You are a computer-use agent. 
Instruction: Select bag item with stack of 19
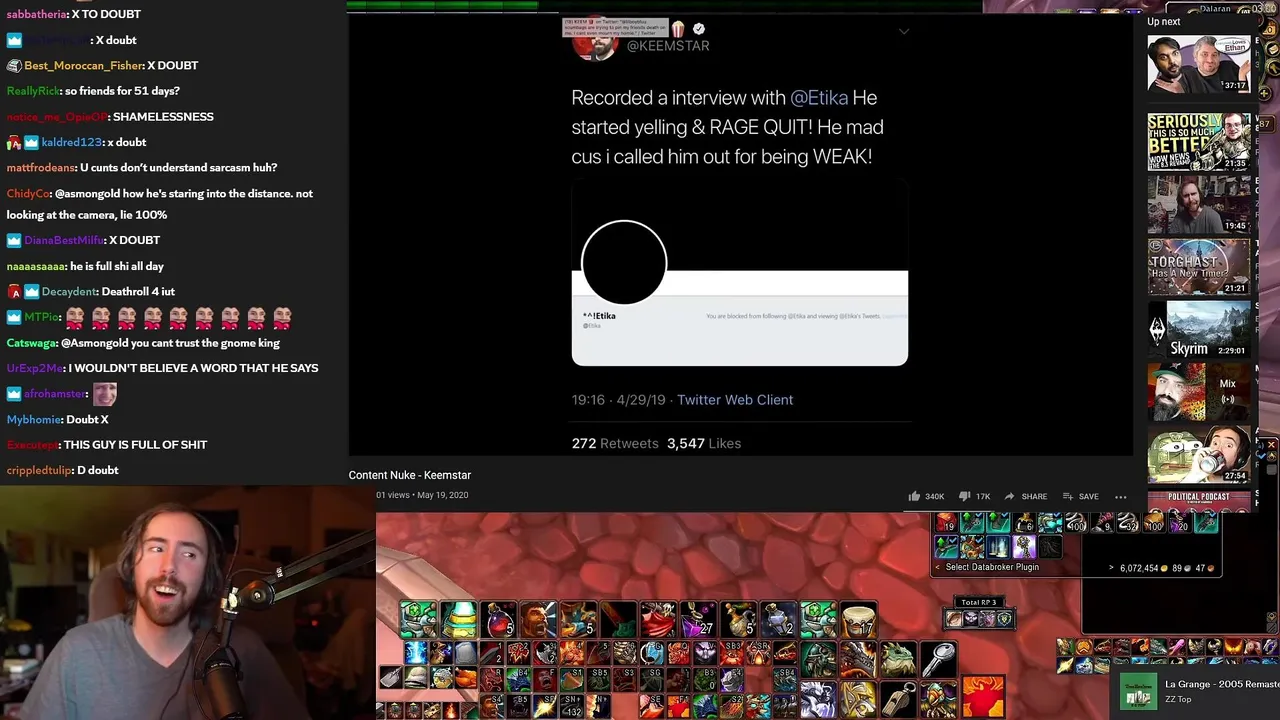946,522
